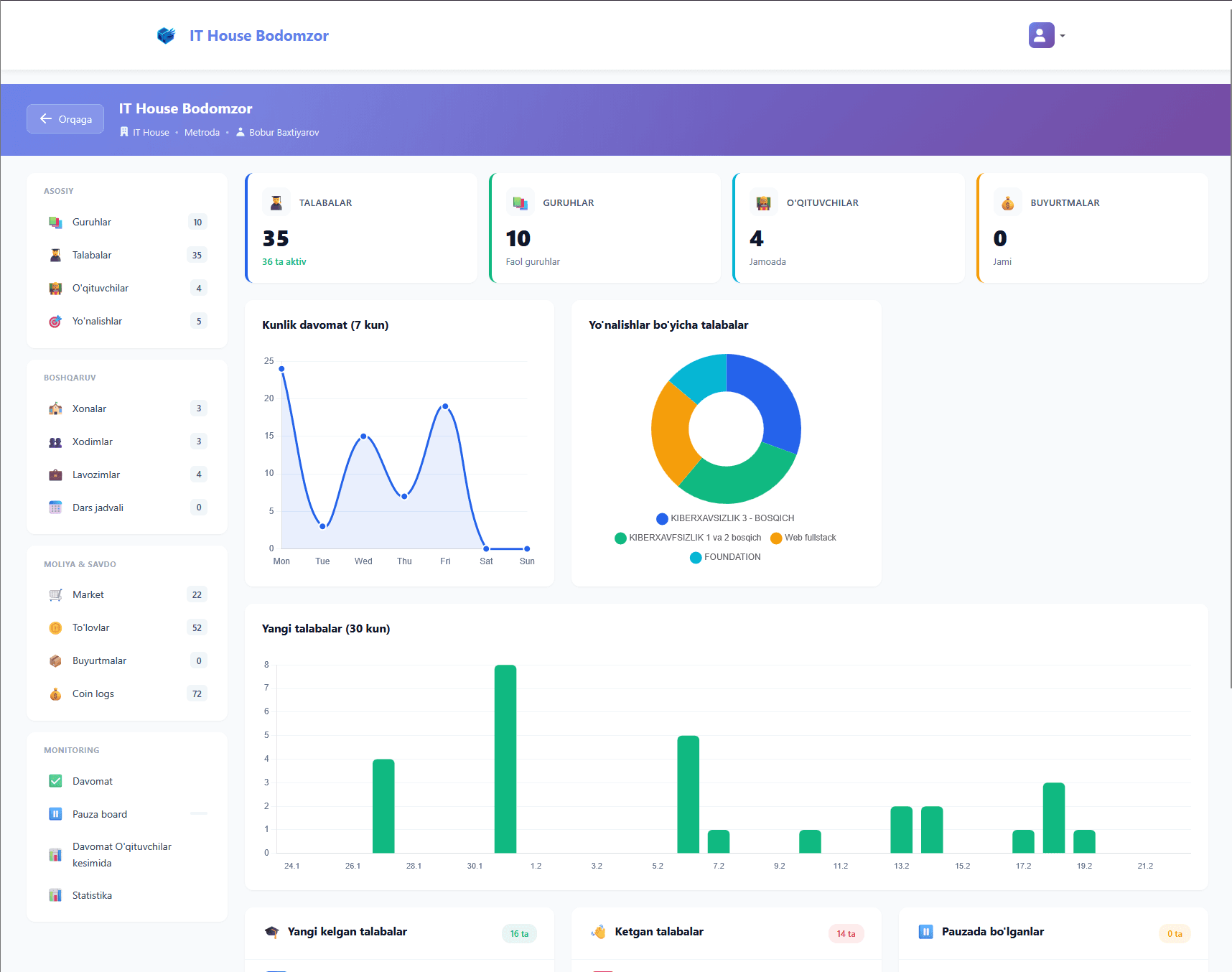Image resolution: width=1232 pixels, height=972 pixels.
Task: Open the Davomat attendance checkmark icon
Action: click(x=55, y=781)
